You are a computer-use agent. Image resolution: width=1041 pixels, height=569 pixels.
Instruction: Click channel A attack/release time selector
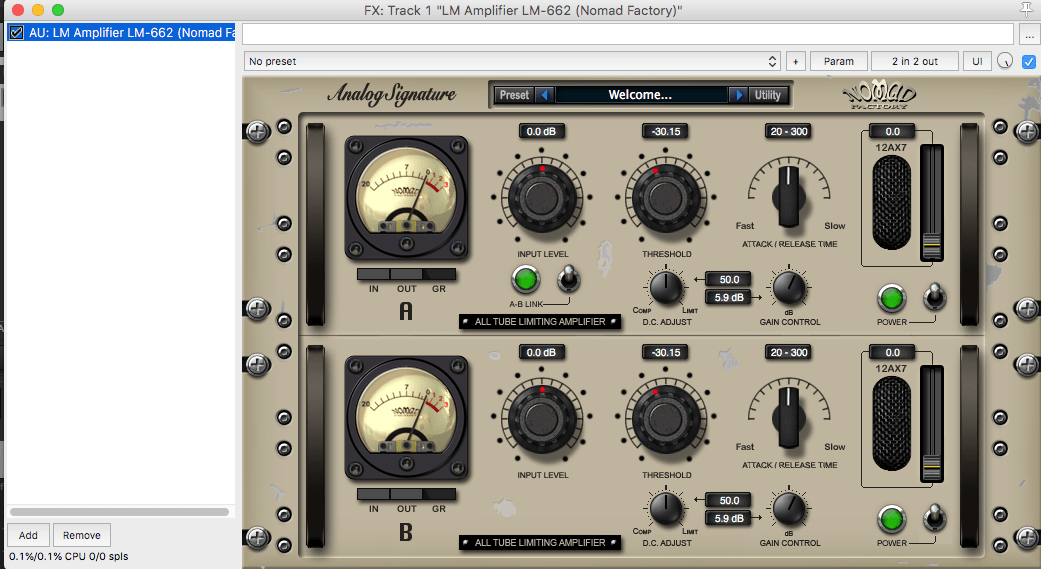[789, 196]
